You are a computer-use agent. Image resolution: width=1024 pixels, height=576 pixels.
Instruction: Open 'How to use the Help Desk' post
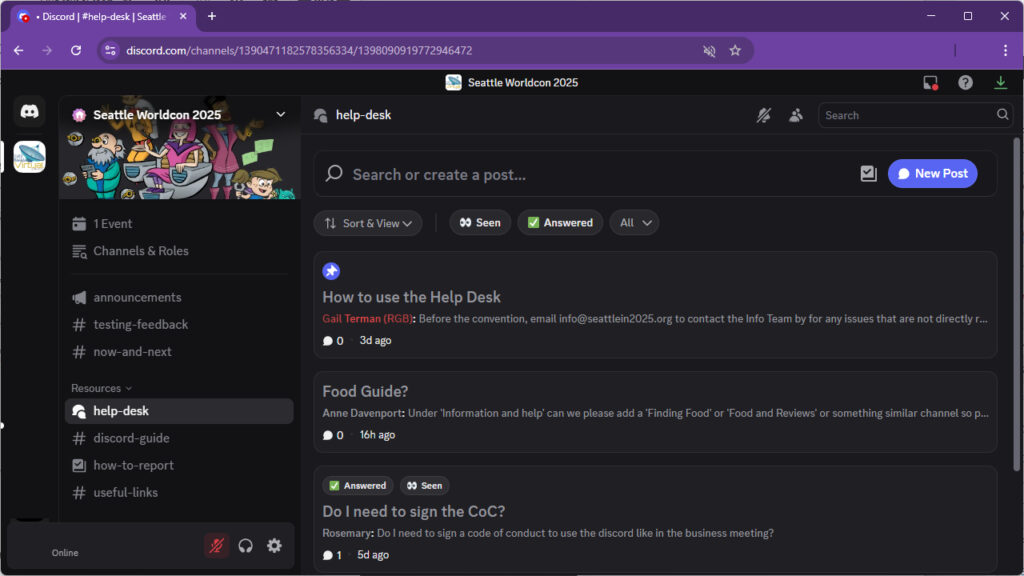point(655,305)
